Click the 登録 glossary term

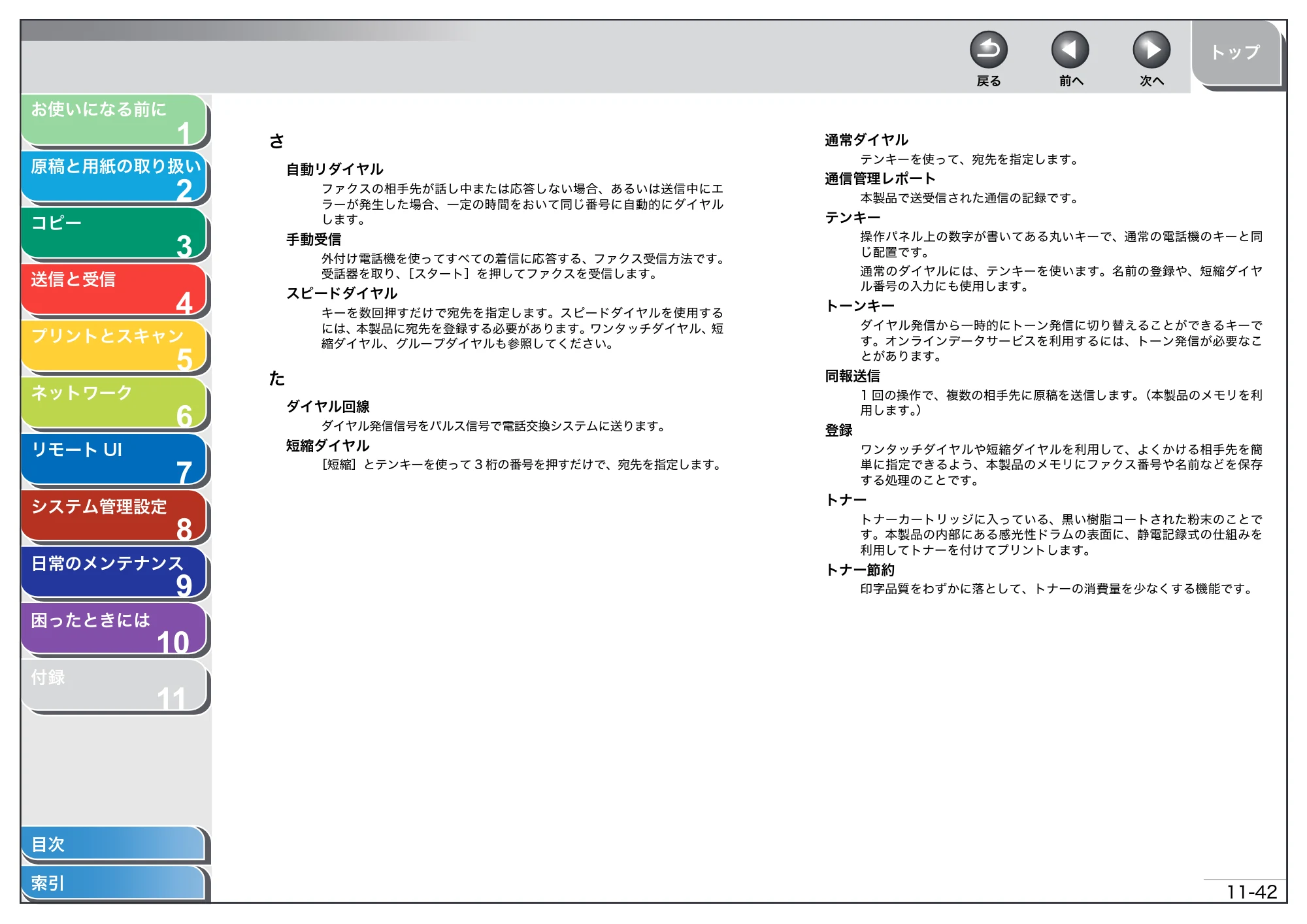coord(838,430)
